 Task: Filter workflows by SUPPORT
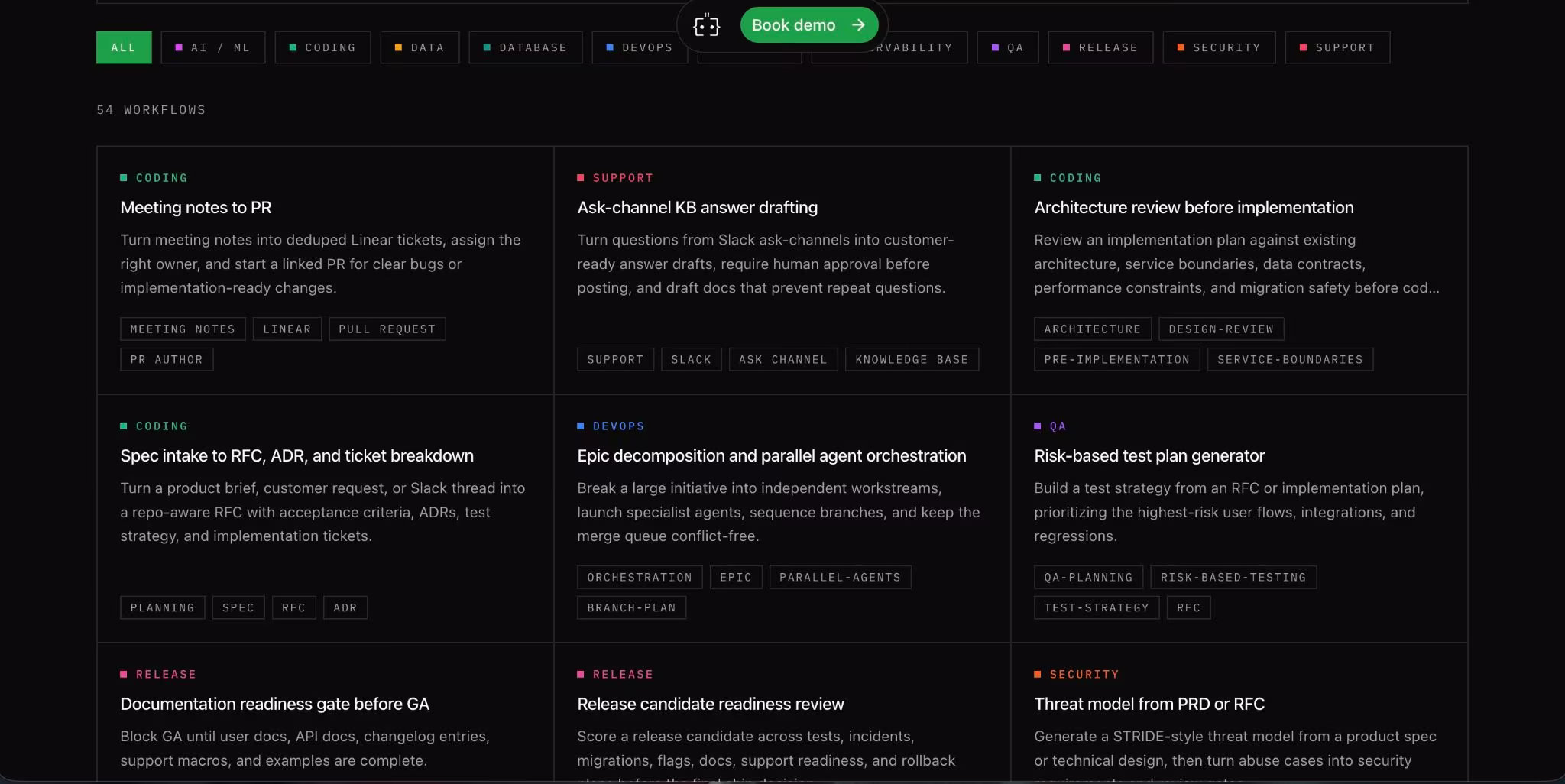(x=1337, y=47)
